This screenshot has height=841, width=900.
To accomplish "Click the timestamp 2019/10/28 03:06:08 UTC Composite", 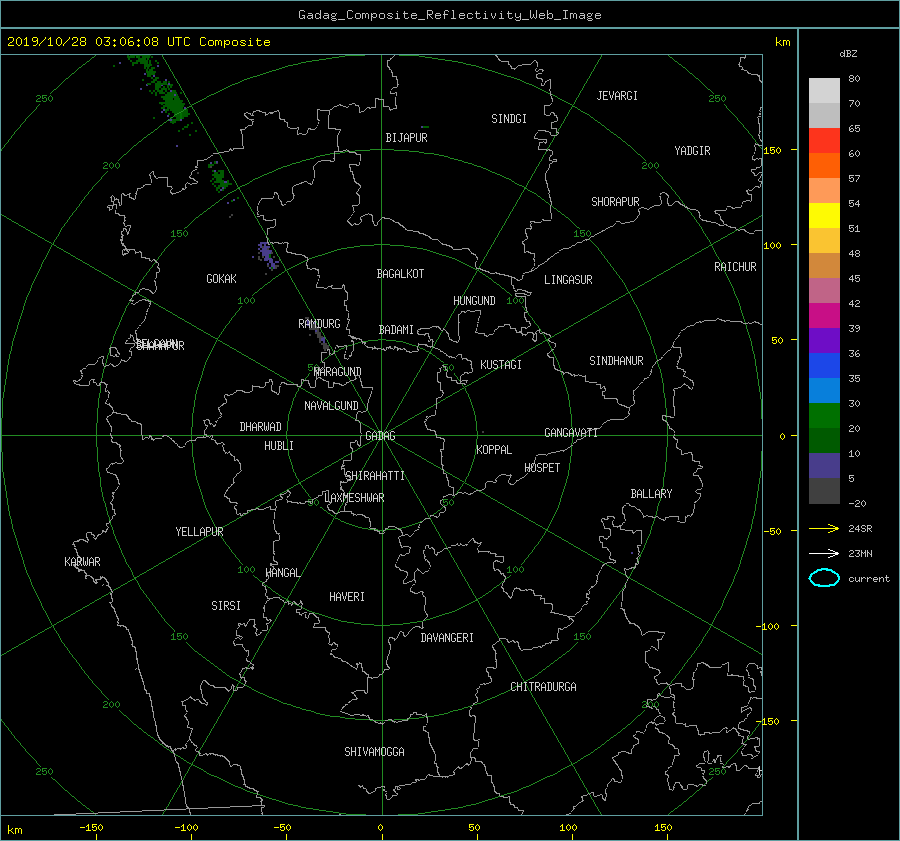I will point(138,42).
